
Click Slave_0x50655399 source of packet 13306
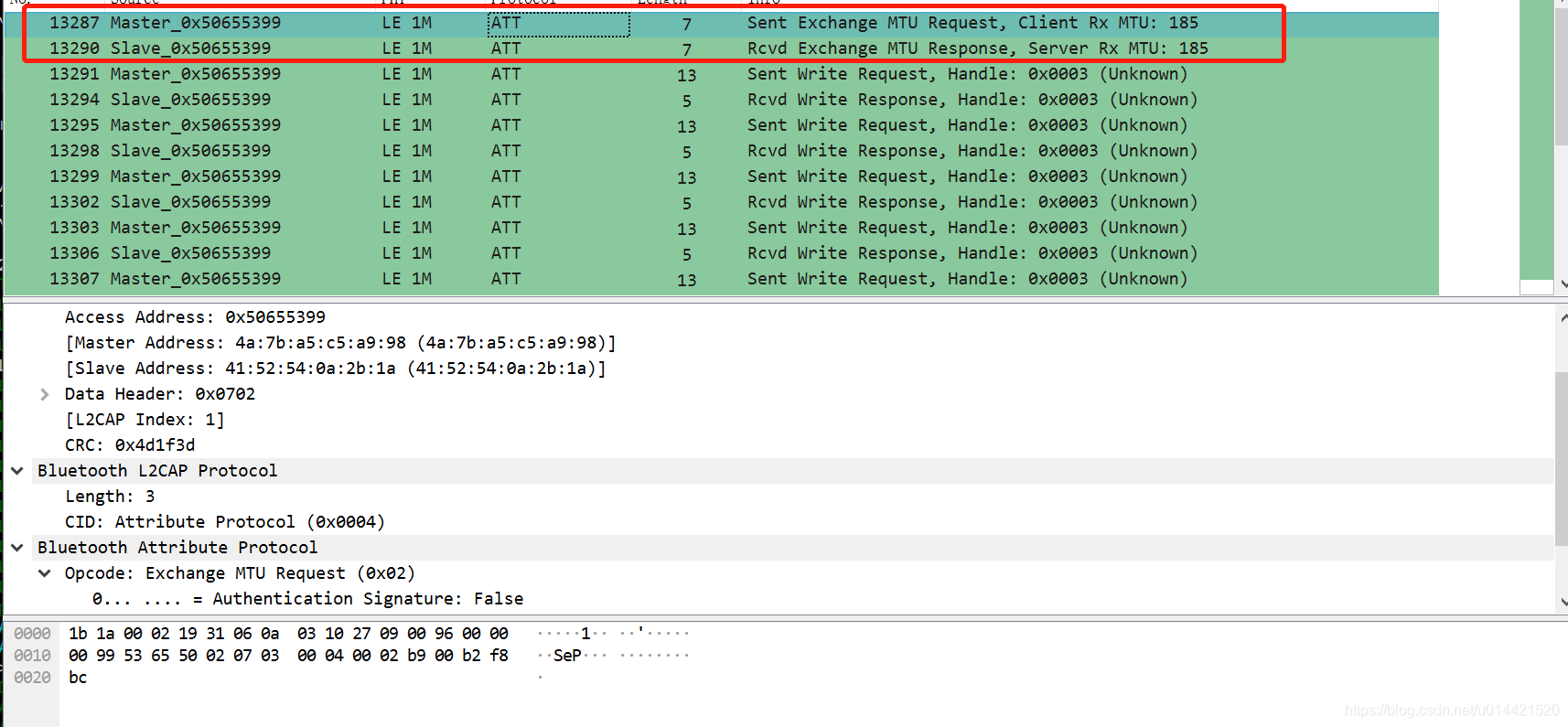coord(190,253)
